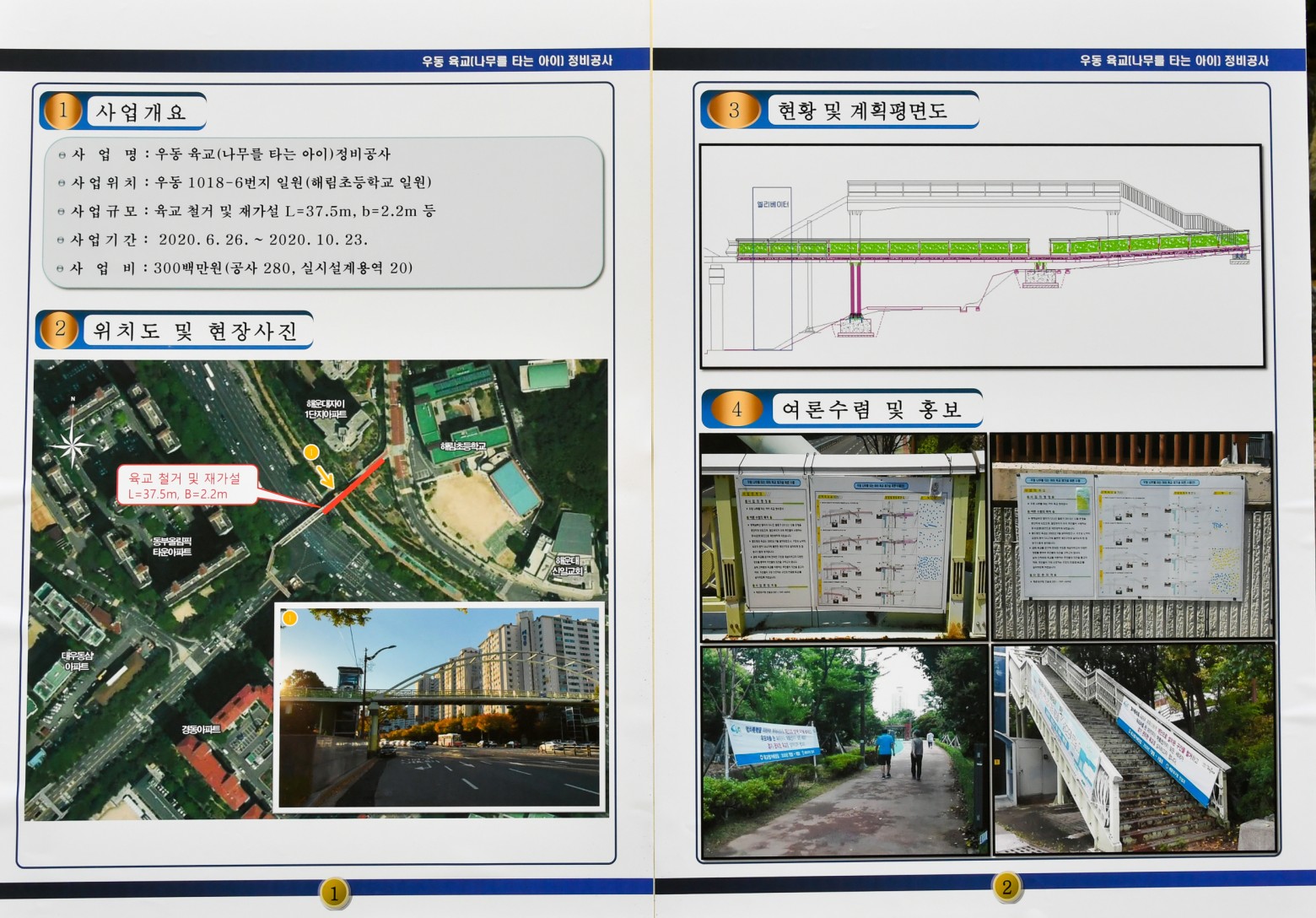Click the green railing in the plan drawing
1316x918 pixels.
pos(882,248)
